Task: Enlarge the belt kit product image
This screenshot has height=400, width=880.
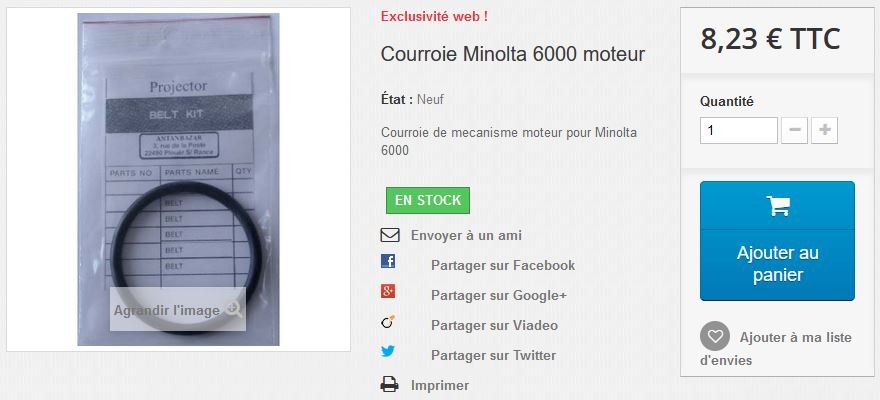Action: 178,180
